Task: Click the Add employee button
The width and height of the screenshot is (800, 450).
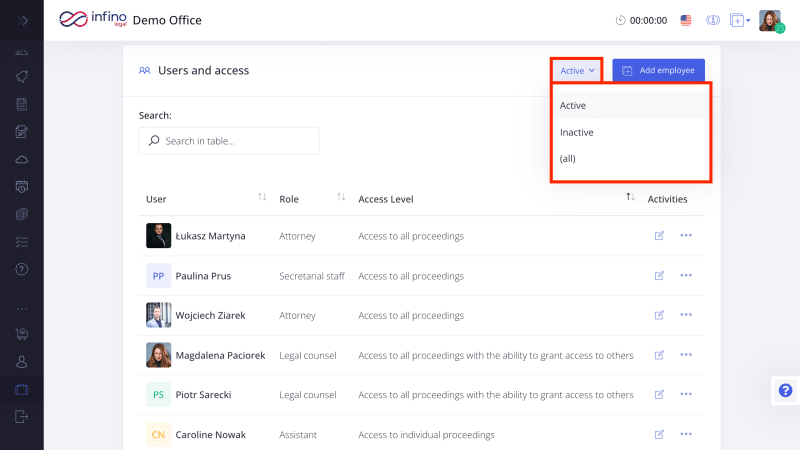Action: click(658, 71)
